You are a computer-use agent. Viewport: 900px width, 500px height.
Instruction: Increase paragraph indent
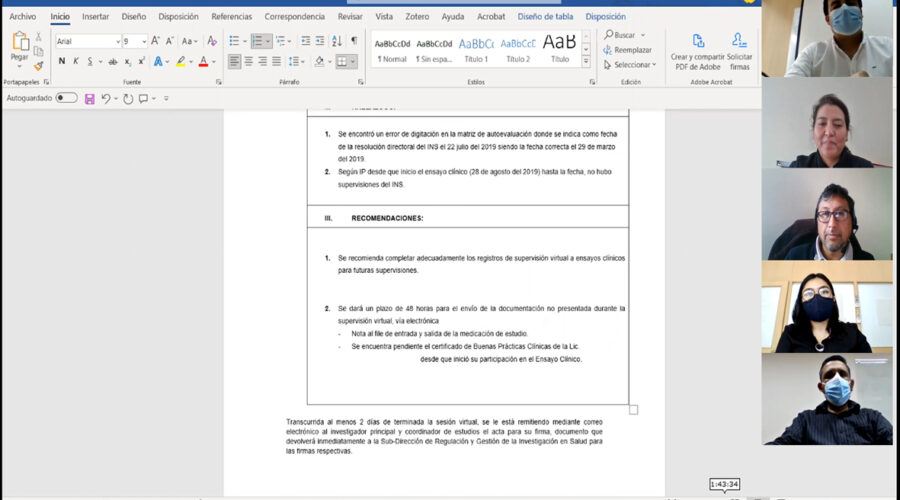tap(320, 41)
